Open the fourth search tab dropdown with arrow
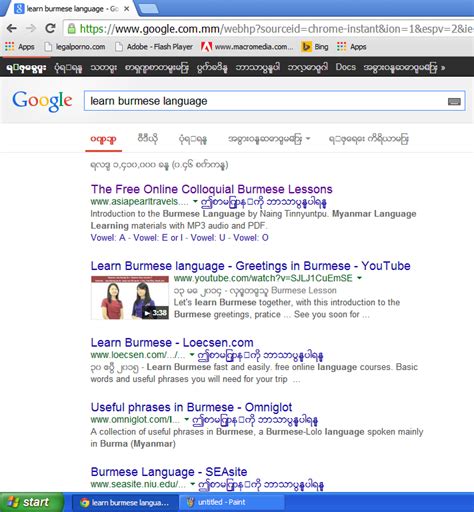The width and height of the screenshot is (474, 512). click(269, 138)
